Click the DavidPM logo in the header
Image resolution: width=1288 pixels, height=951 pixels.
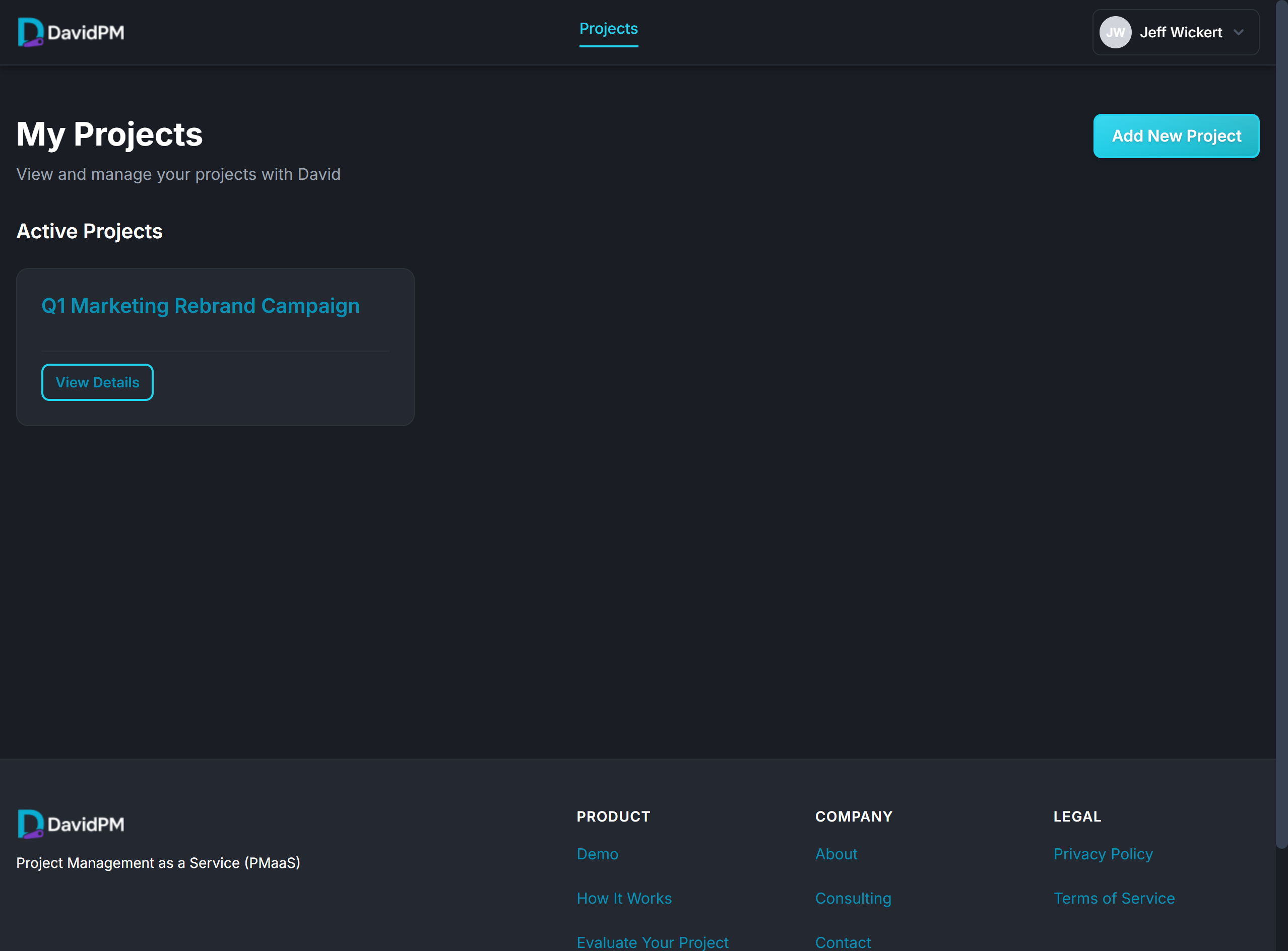(x=71, y=32)
